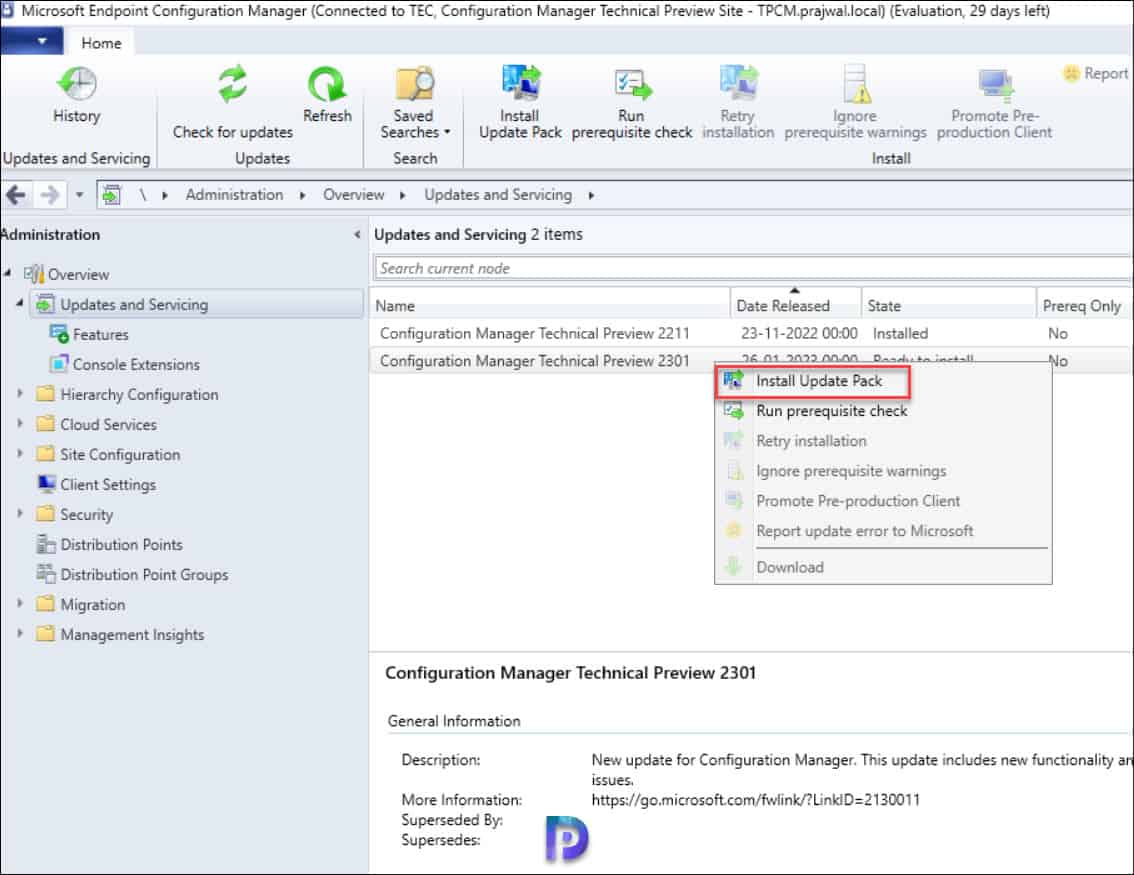Collapse the Overview tree node

[7, 273]
